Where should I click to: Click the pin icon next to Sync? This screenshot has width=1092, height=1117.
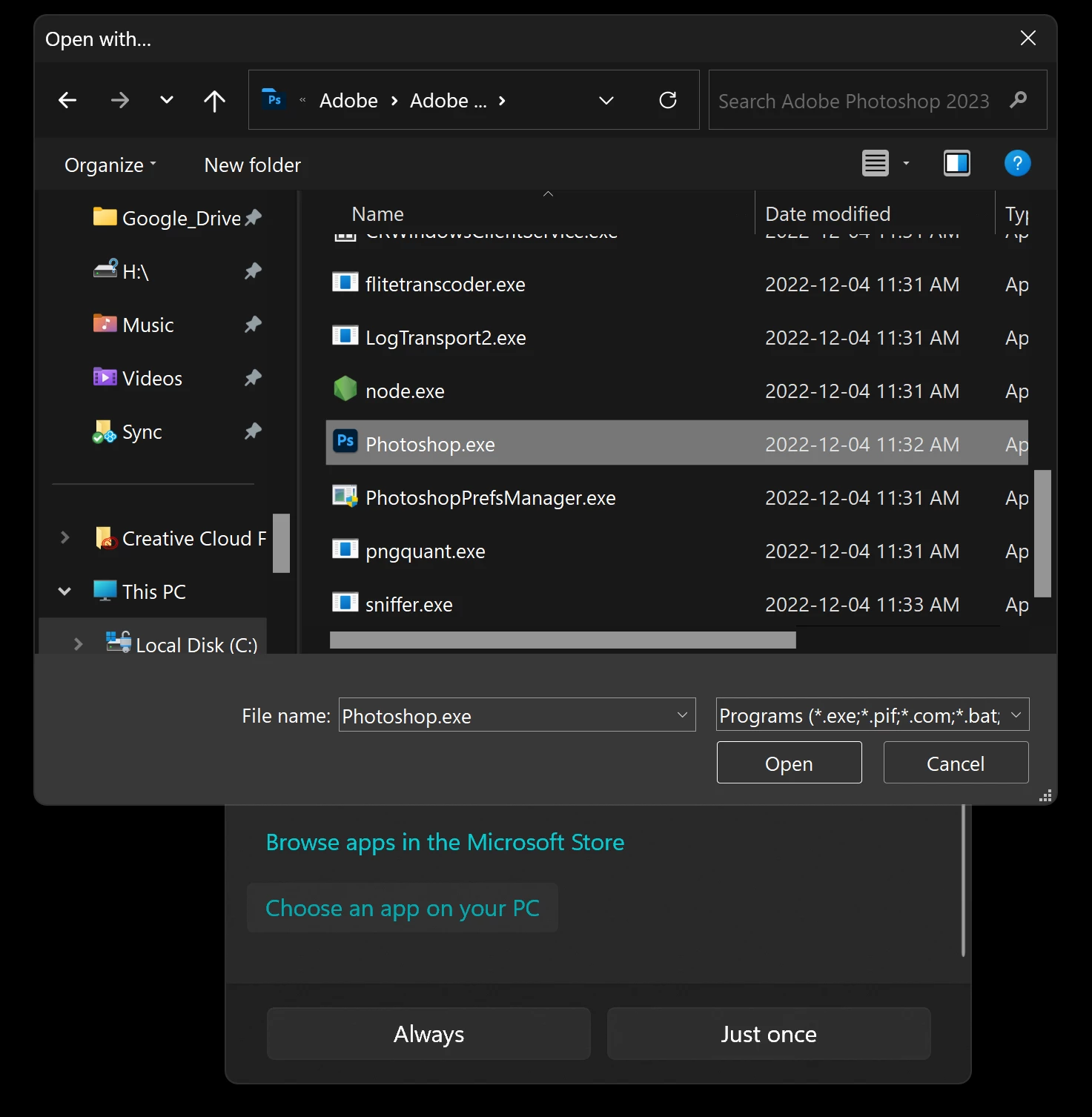click(253, 431)
